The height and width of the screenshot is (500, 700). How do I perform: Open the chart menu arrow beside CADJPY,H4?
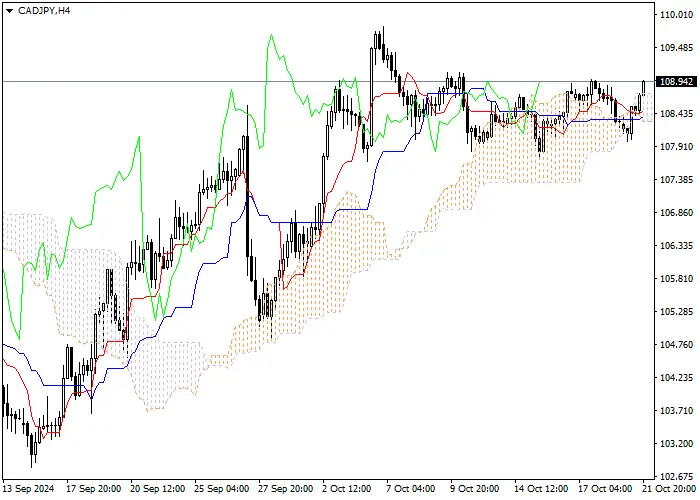click(x=10, y=11)
